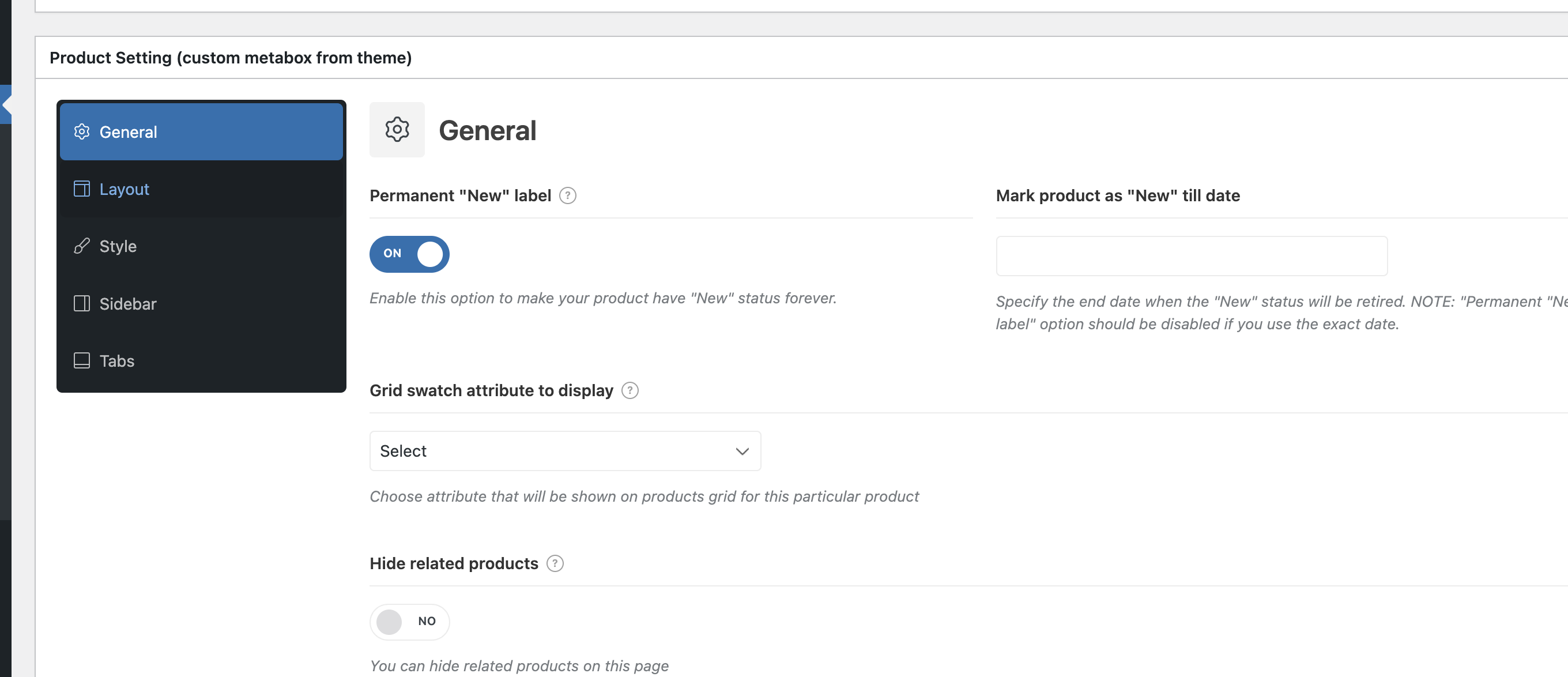The width and height of the screenshot is (1568, 677).
Task: Click the Sidebar panel icon
Action: (x=81, y=303)
